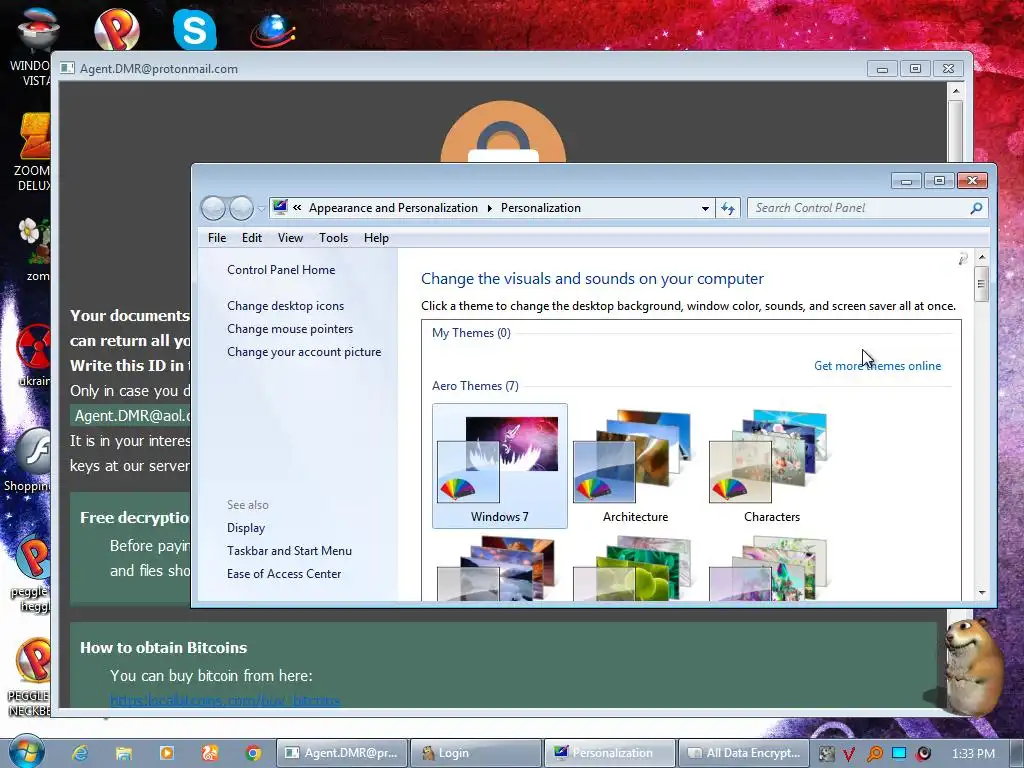Open Windows Explorer folder icon in taskbar
1024x768 pixels.
[123, 753]
